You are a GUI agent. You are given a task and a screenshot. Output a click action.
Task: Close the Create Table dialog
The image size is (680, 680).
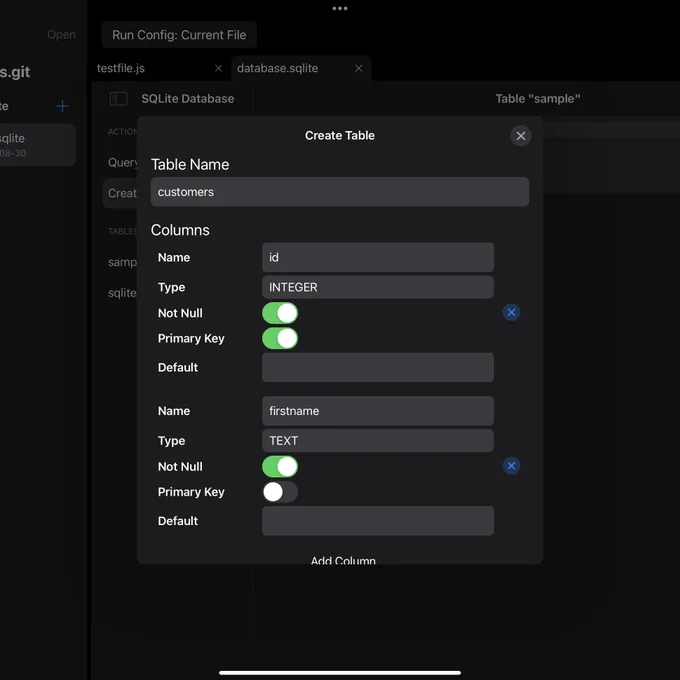point(520,136)
